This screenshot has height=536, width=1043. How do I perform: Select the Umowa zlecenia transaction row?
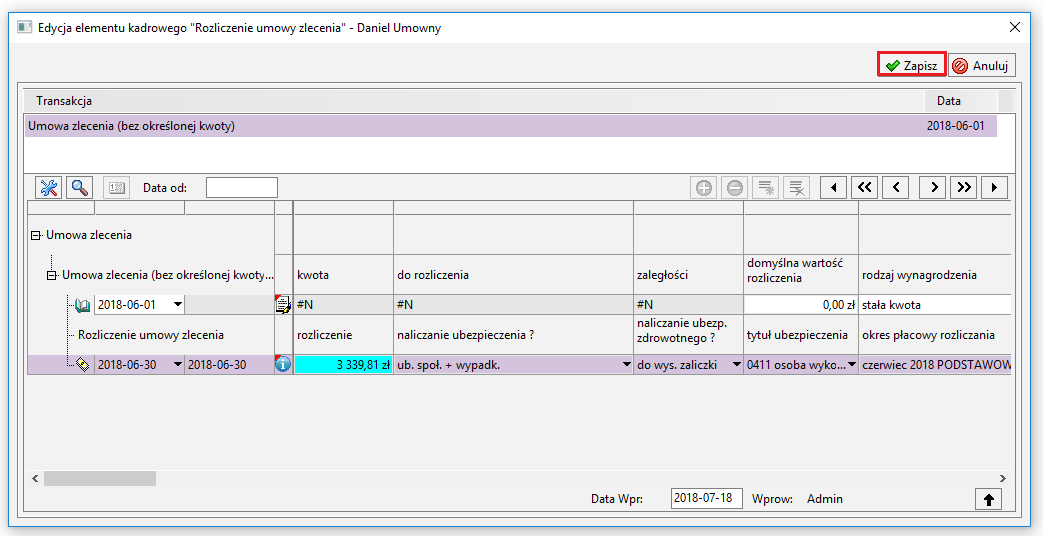point(511,126)
